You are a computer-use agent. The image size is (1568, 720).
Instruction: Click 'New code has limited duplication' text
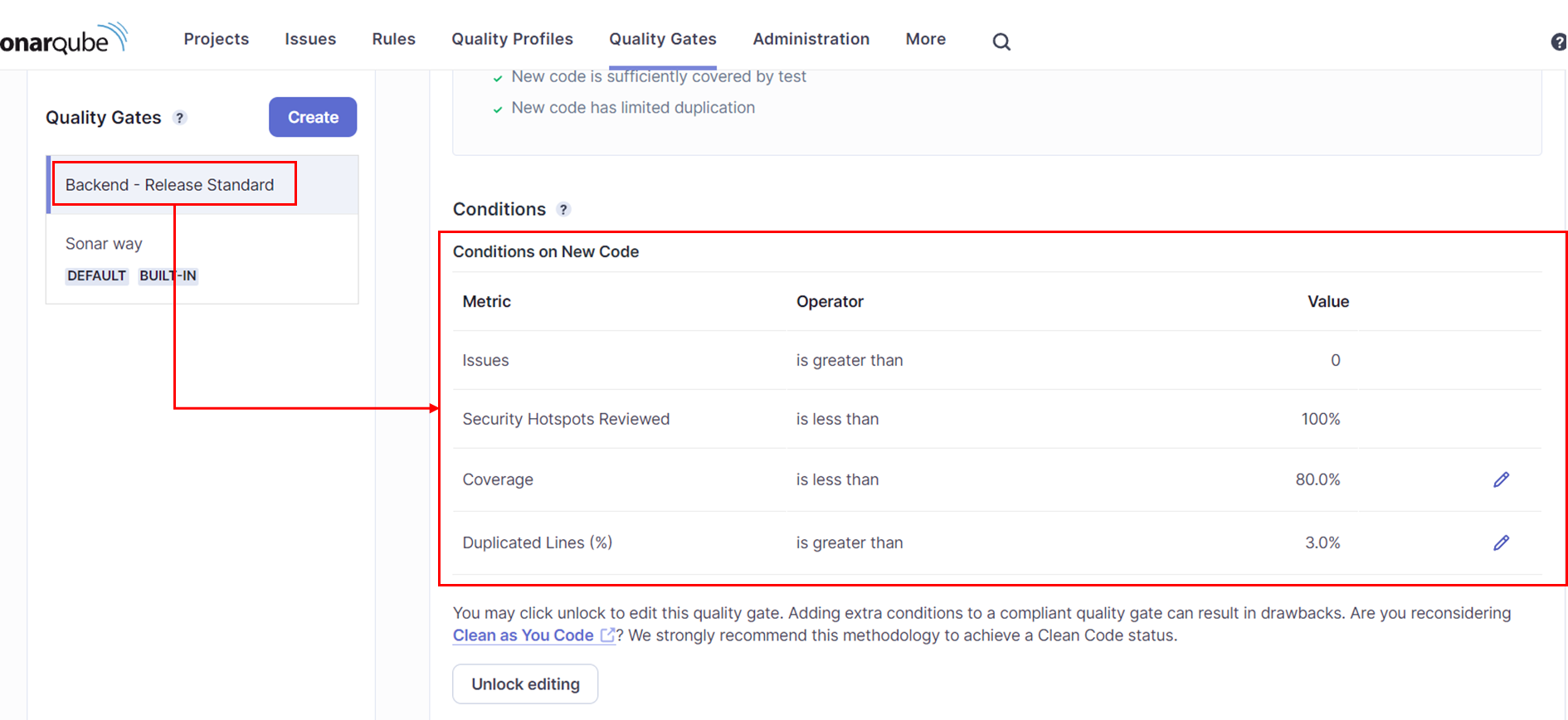tap(633, 108)
